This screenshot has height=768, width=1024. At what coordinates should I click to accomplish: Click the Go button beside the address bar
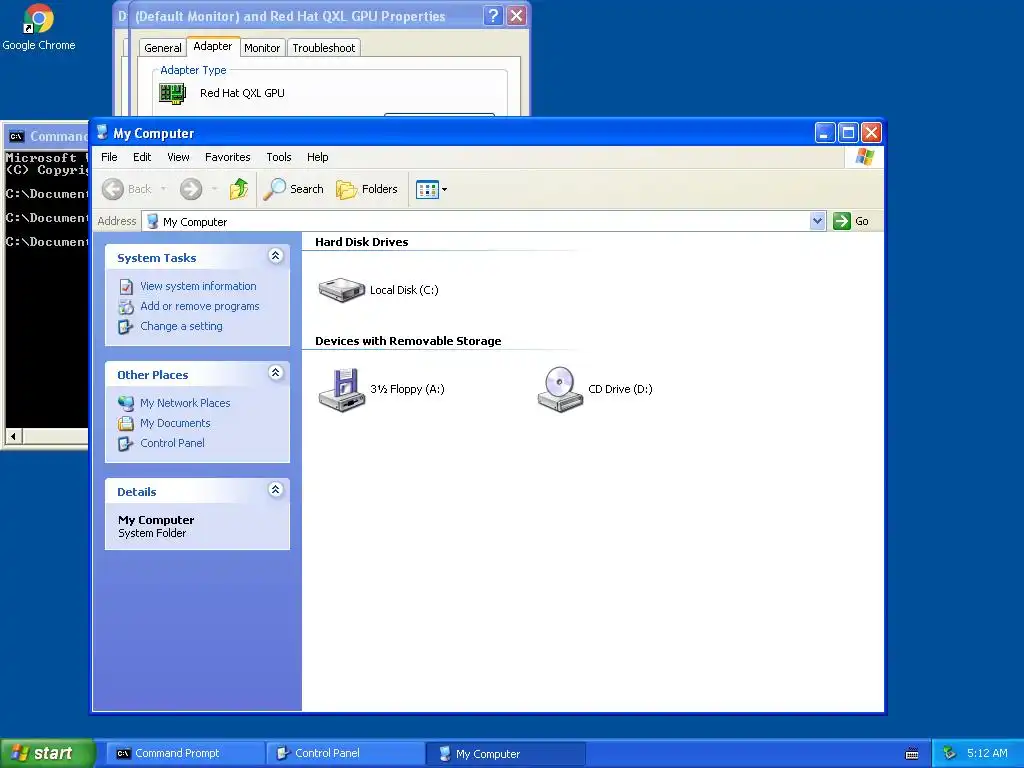coord(851,221)
